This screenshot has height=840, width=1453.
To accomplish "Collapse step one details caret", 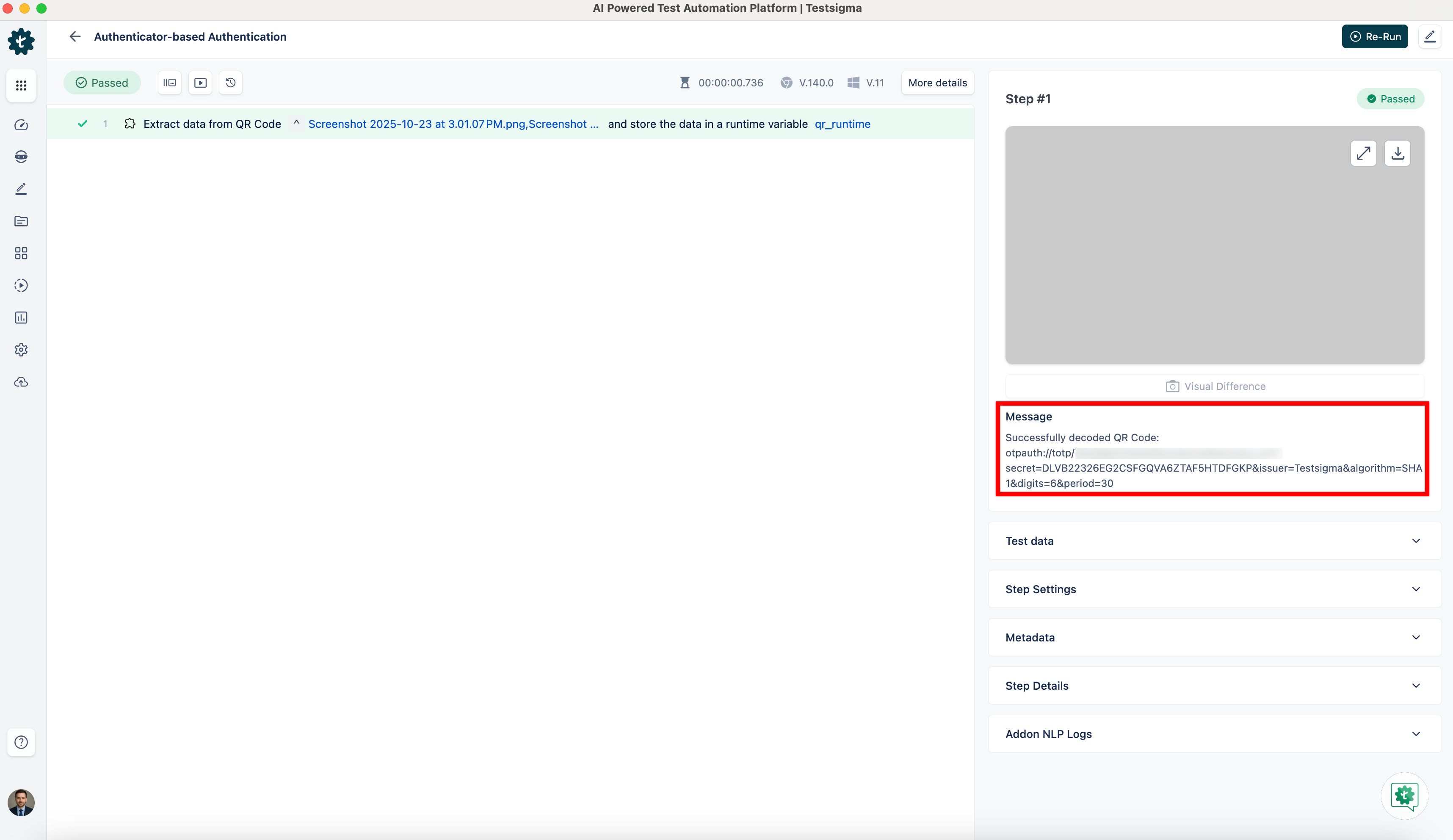I will point(296,123).
